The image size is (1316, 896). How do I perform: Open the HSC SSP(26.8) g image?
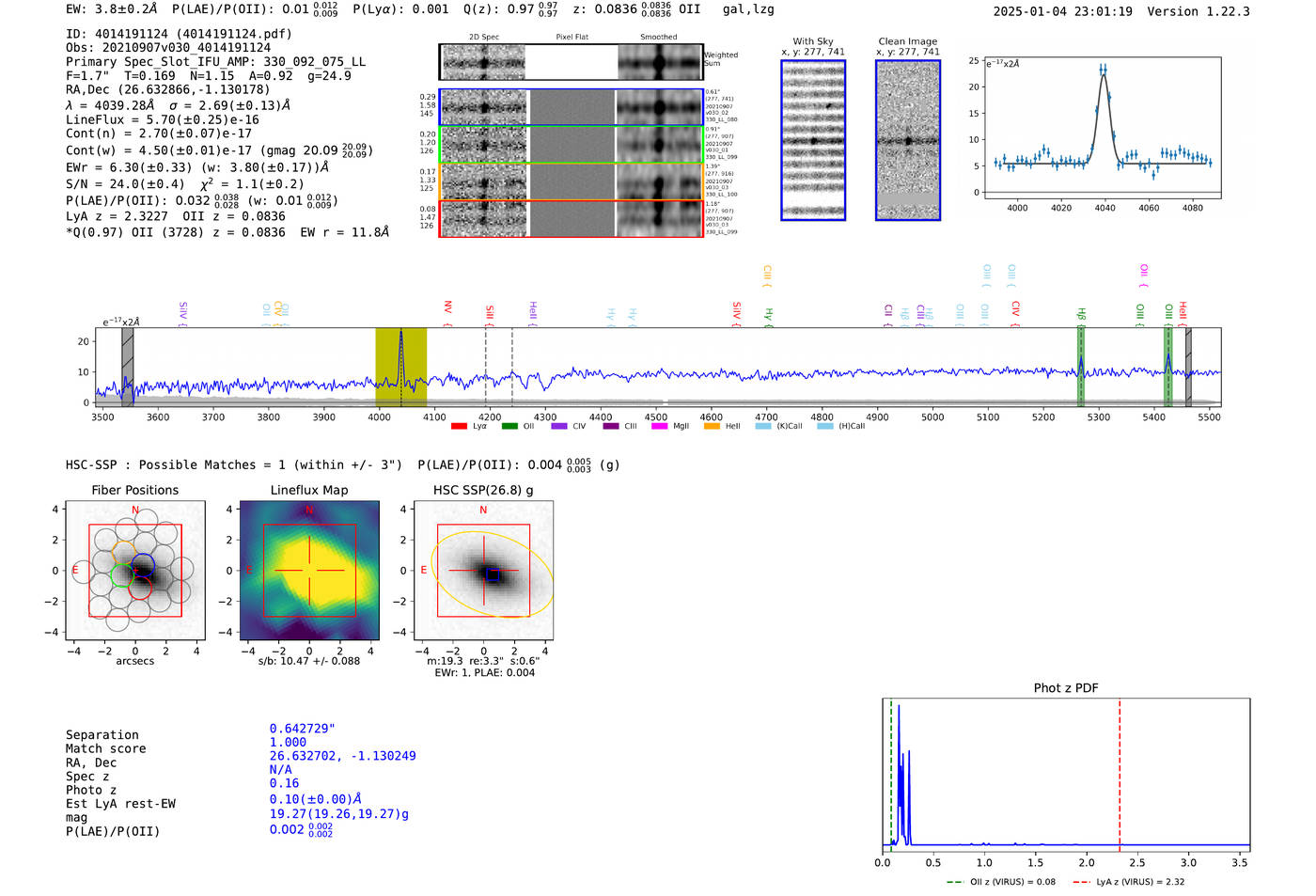pyautogui.click(x=483, y=571)
